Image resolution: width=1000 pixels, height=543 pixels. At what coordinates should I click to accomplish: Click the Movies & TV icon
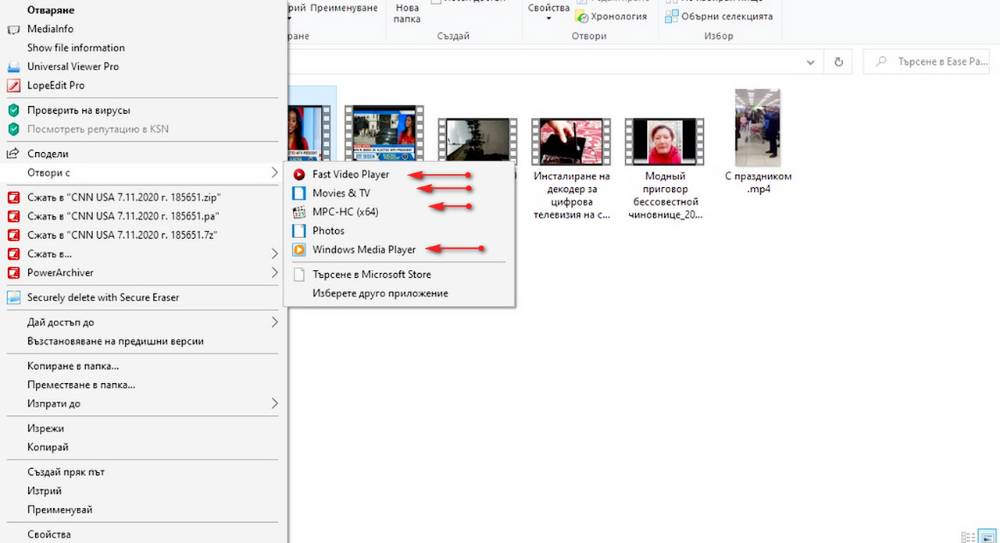(298, 193)
